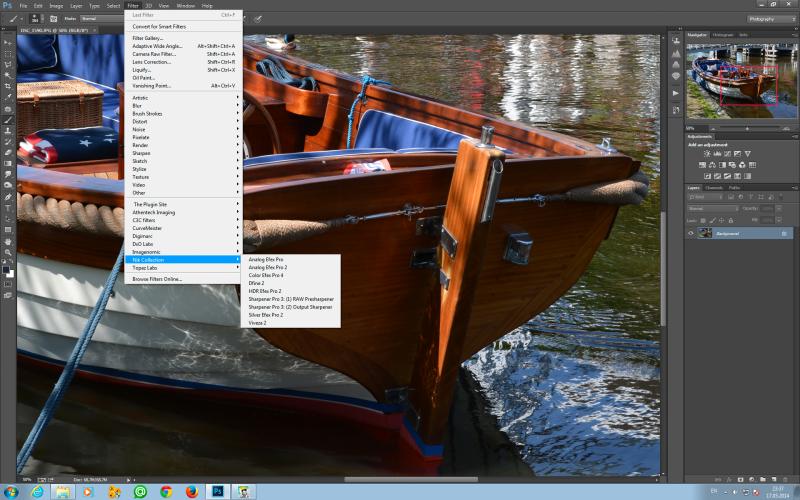
Task: Select the Lasso tool
Action: 8,65
